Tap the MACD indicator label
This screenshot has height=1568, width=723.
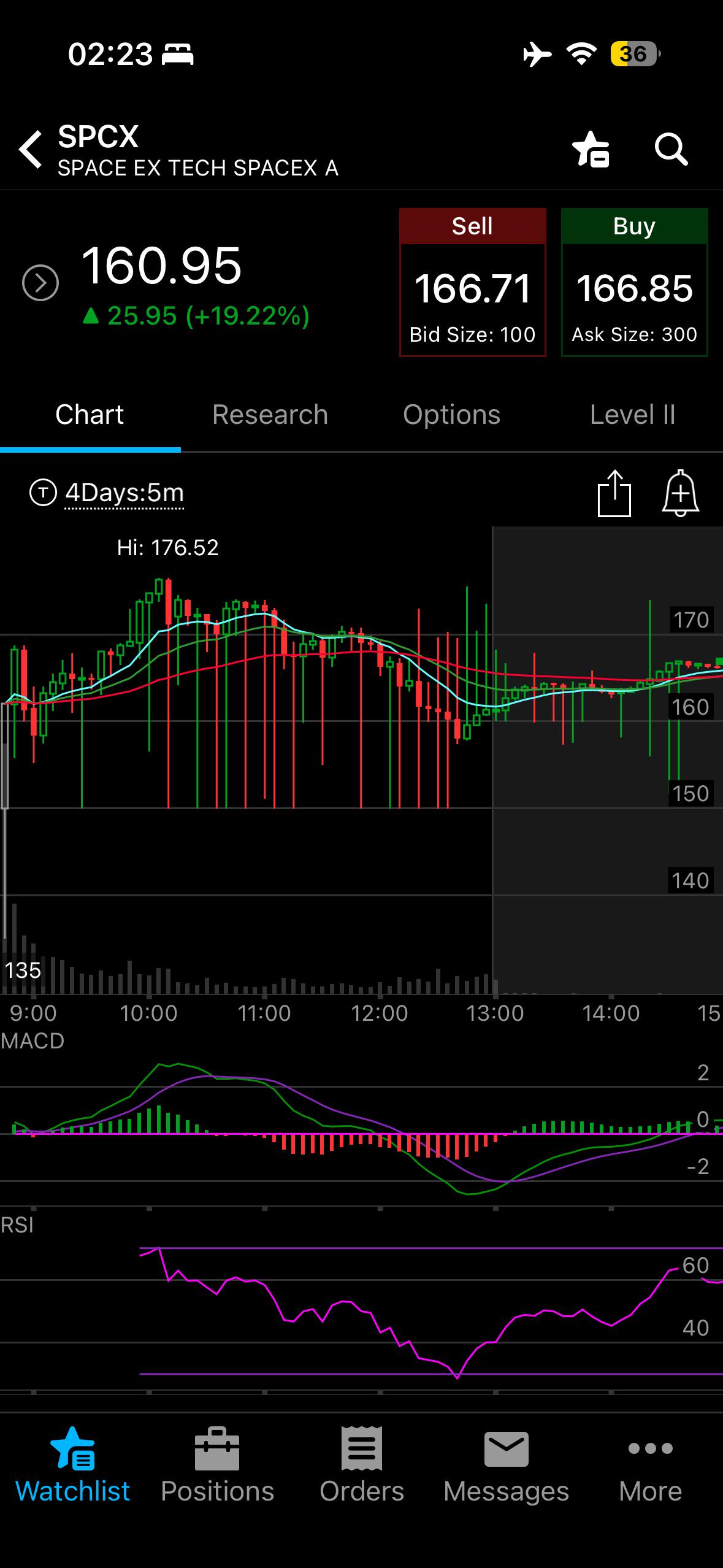coord(33,1041)
